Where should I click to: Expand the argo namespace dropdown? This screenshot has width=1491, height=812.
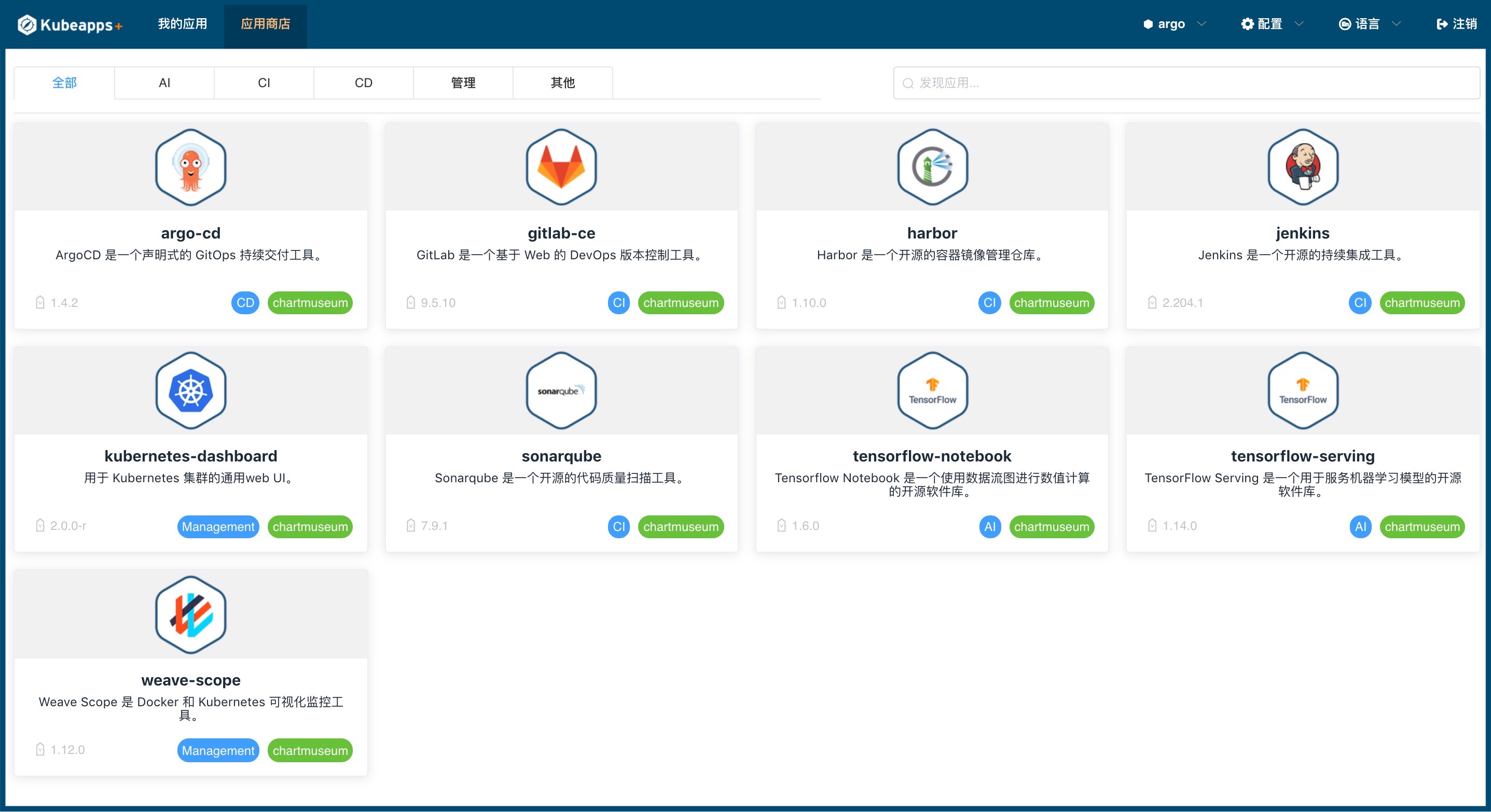coord(1174,24)
